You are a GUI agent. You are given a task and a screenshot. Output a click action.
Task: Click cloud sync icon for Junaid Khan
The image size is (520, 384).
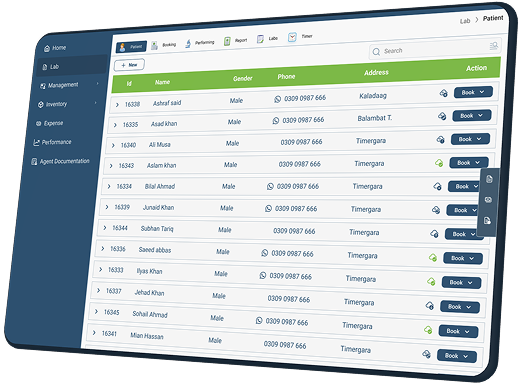click(436, 210)
